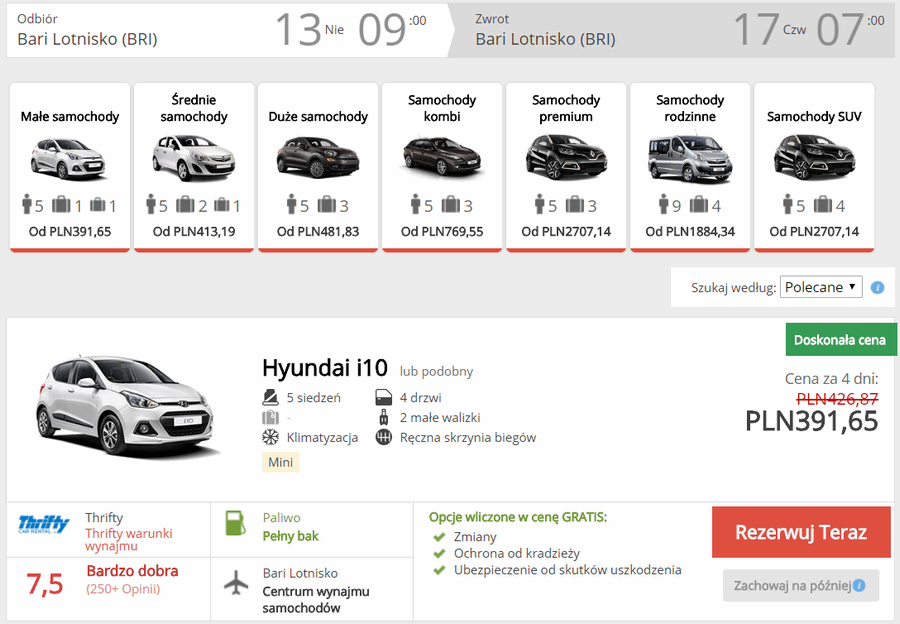
Task: Click the 7,5 rating score
Action: [45, 584]
